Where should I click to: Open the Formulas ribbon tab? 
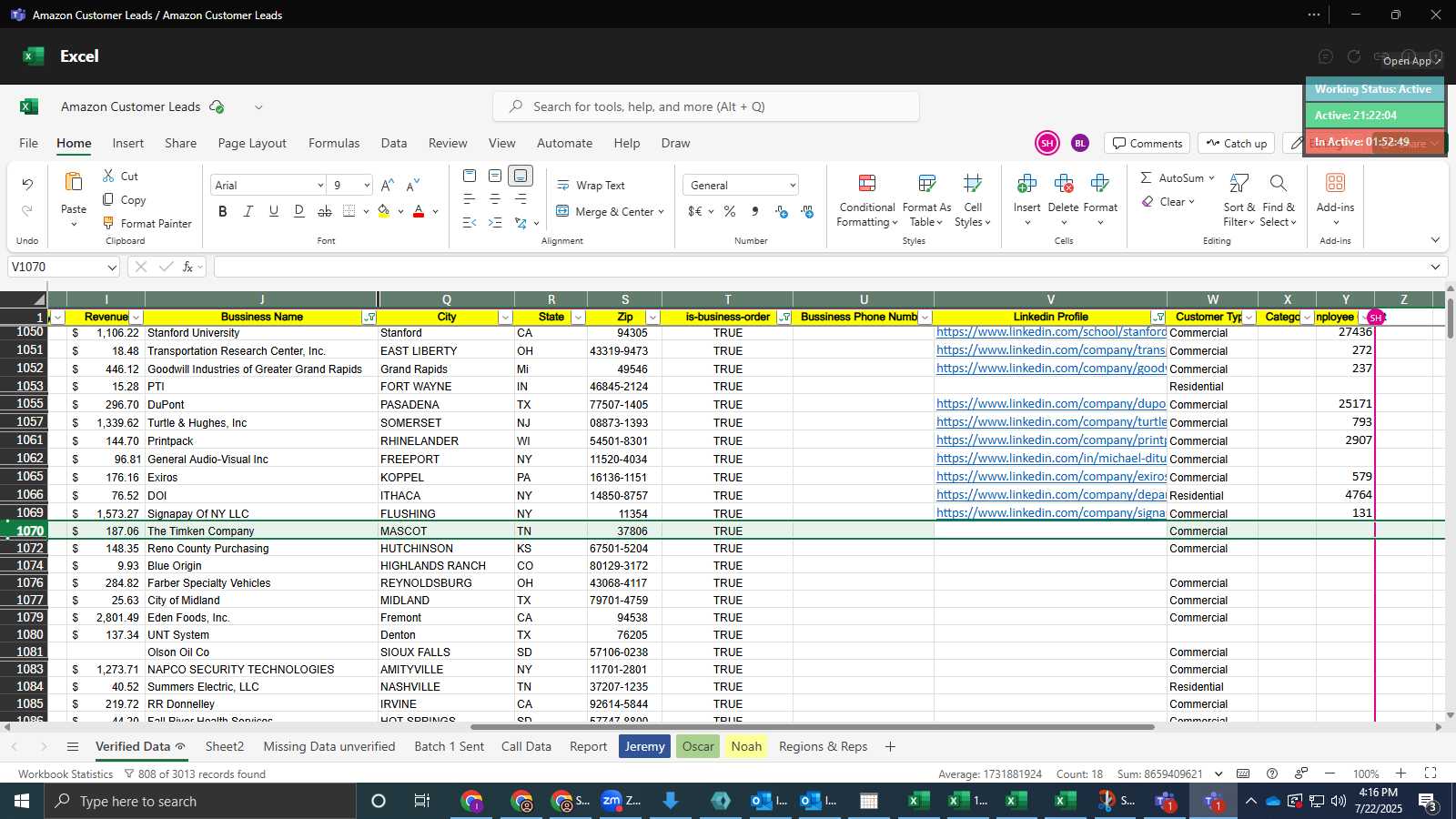click(334, 143)
